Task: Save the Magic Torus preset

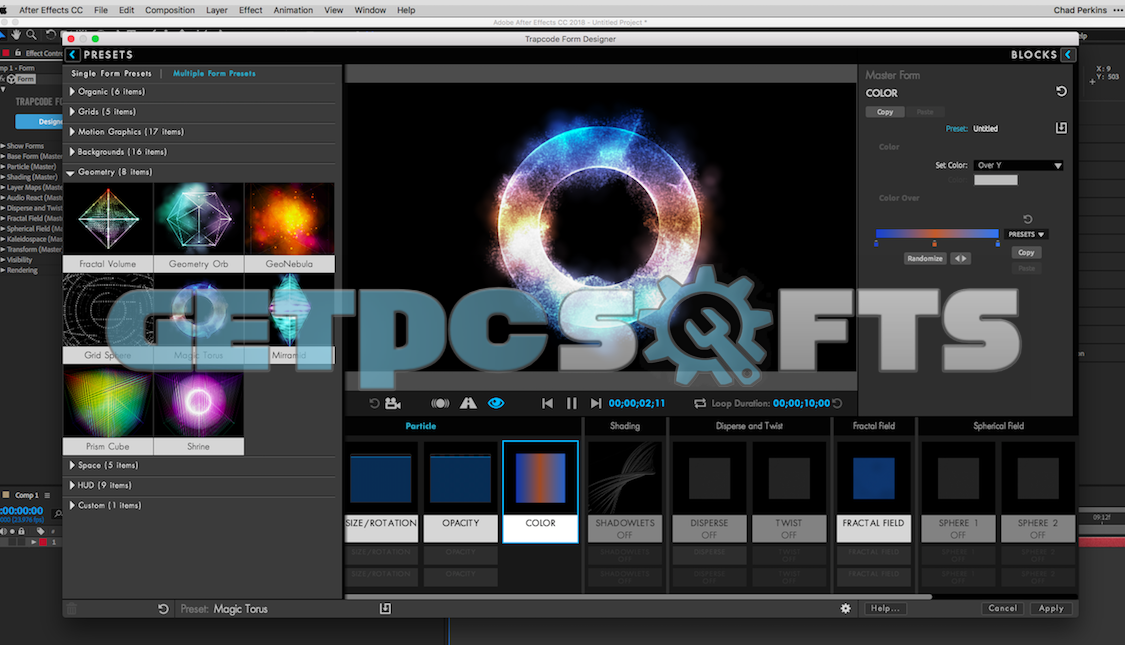Action: [x=385, y=608]
